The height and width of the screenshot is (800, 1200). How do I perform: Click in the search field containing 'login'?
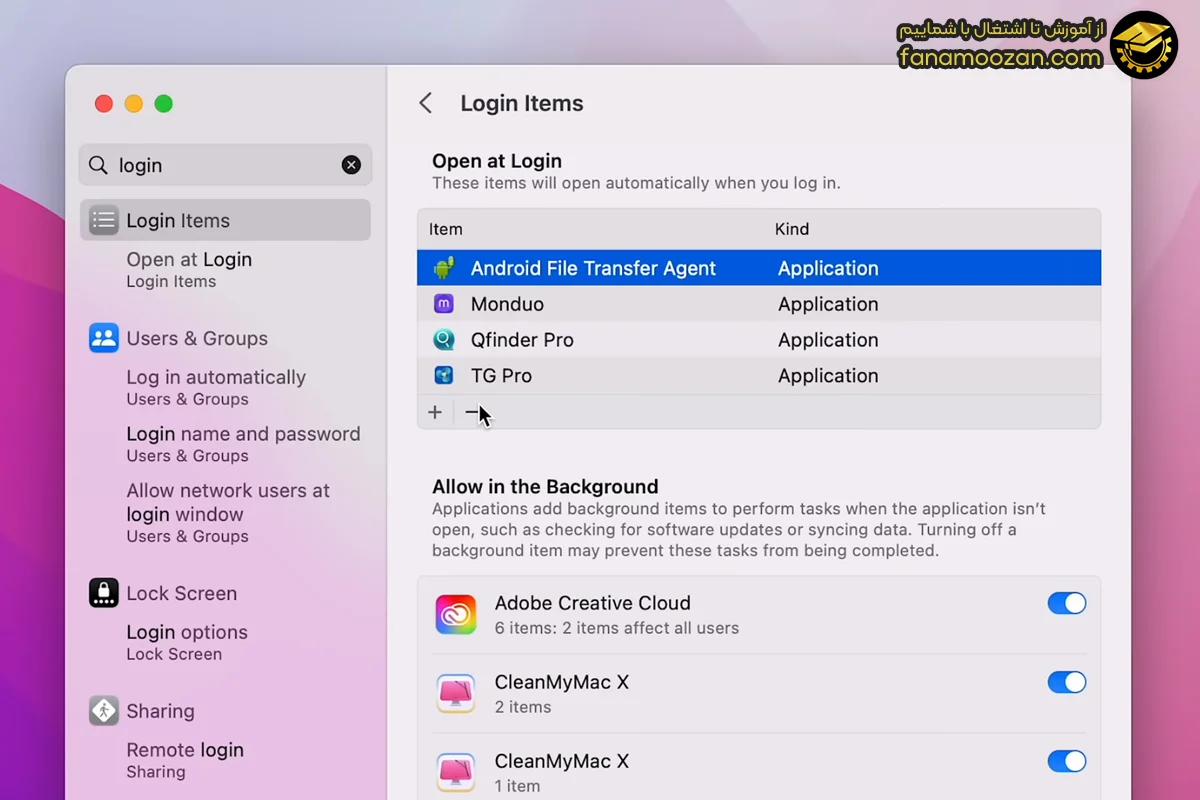point(225,165)
